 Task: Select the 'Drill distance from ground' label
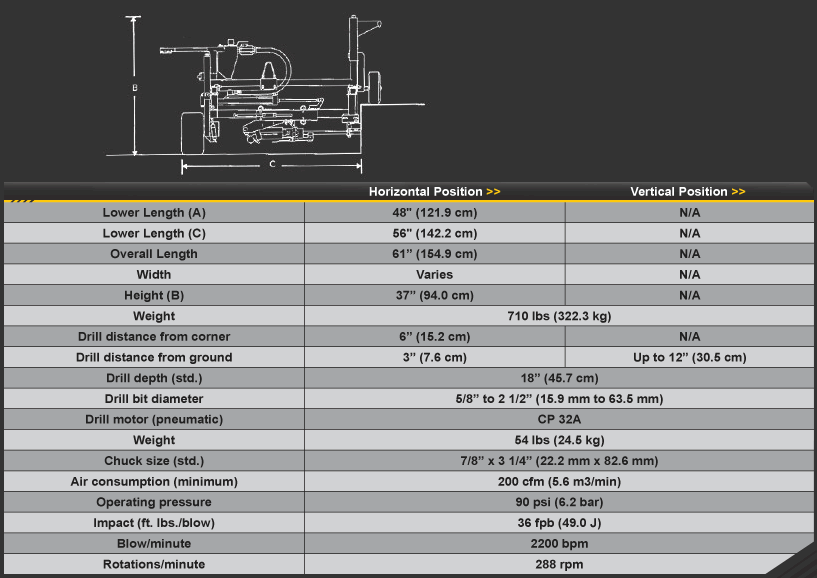coord(154,358)
